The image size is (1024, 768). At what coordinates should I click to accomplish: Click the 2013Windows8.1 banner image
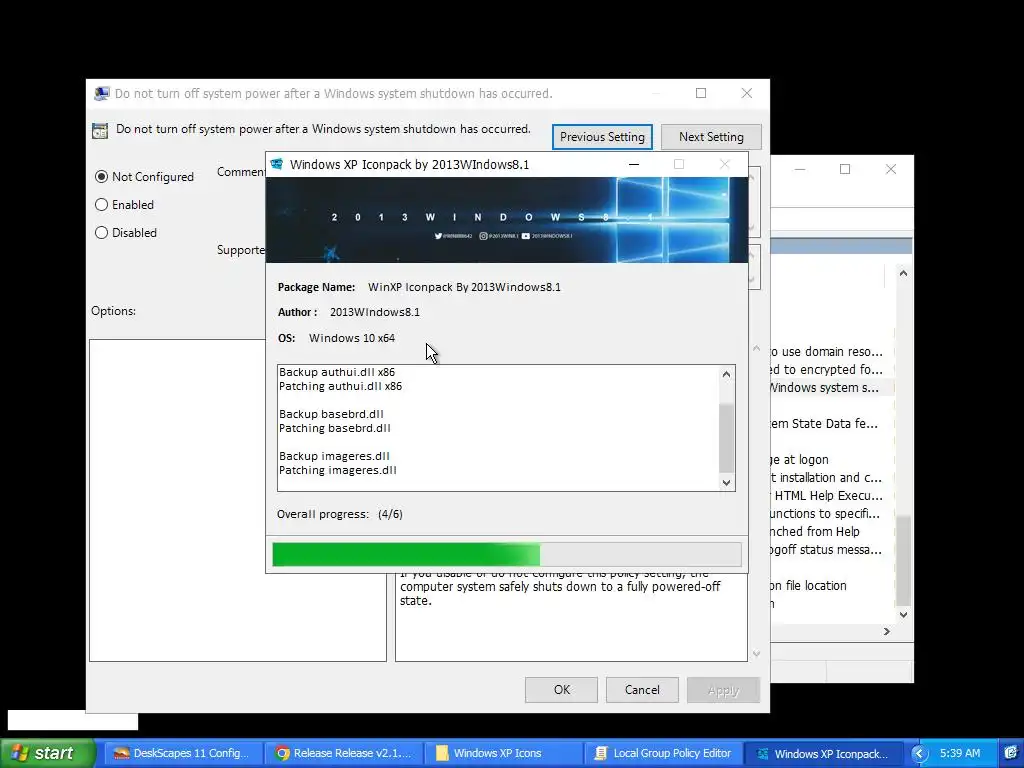(507, 220)
